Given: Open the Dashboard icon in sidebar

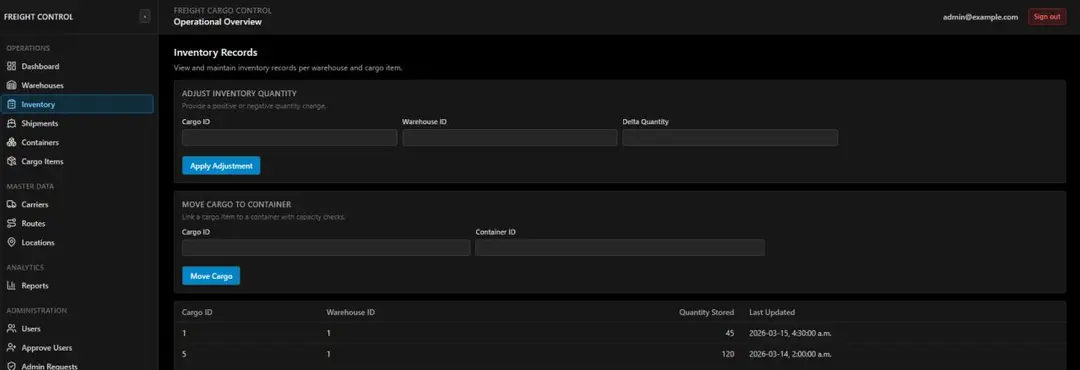Looking at the screenshot, I should [11, 67].
